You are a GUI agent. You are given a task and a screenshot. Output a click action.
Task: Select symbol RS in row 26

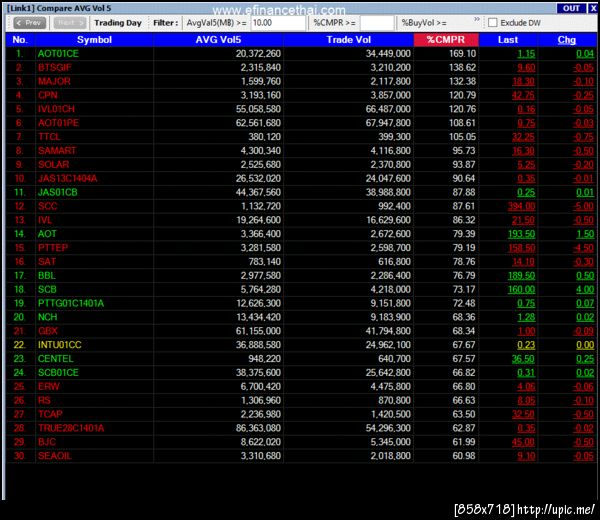click(44, 400)
